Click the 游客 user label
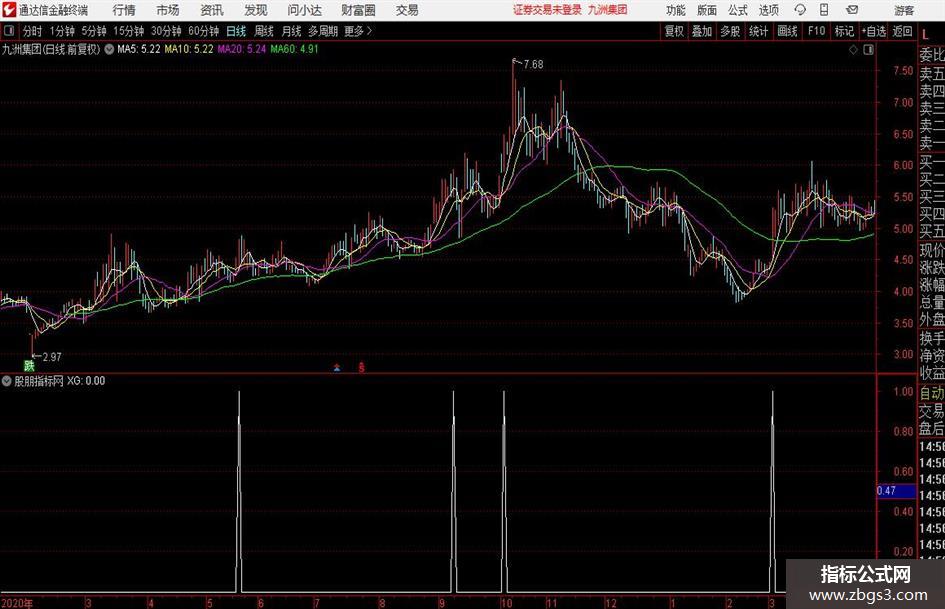The height and width of the screenshot is (609, 945). point(904,10)
